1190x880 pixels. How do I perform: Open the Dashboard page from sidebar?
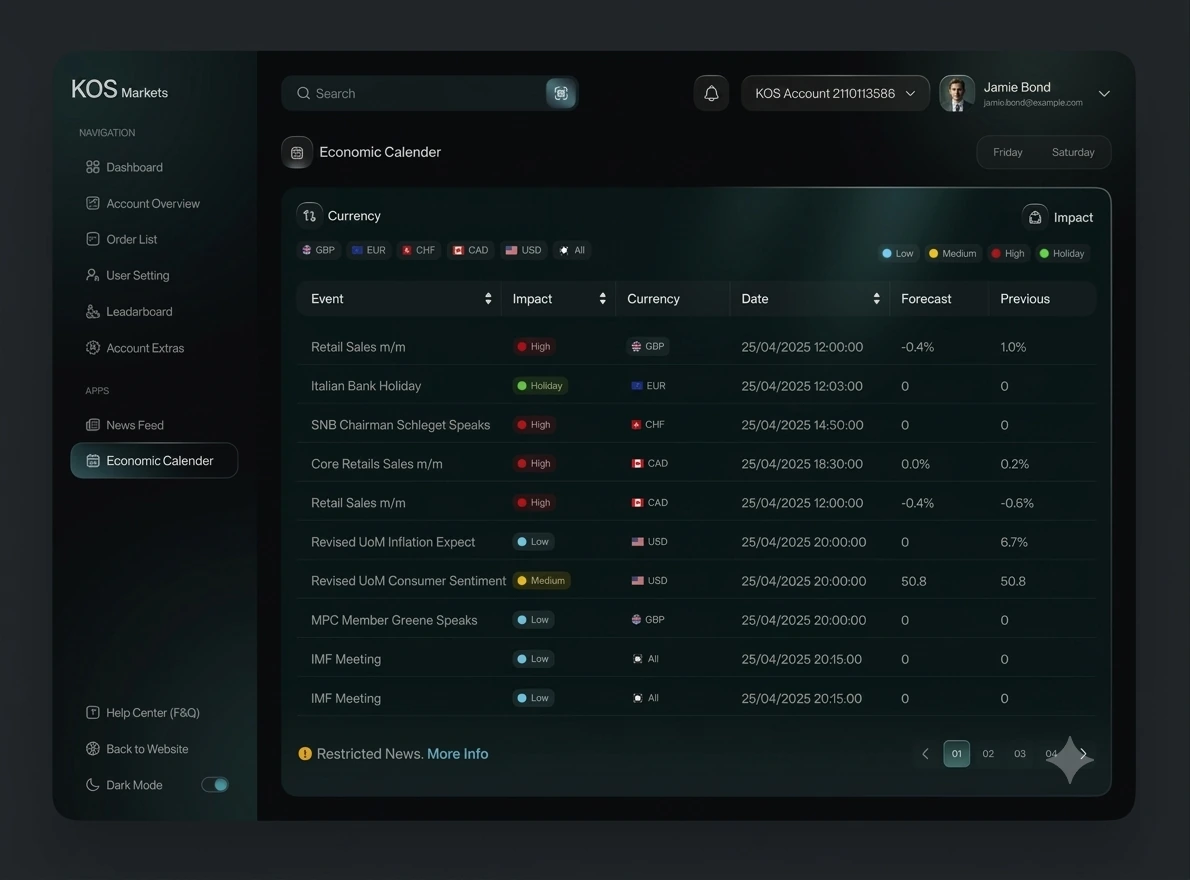(x=124, y=167)
